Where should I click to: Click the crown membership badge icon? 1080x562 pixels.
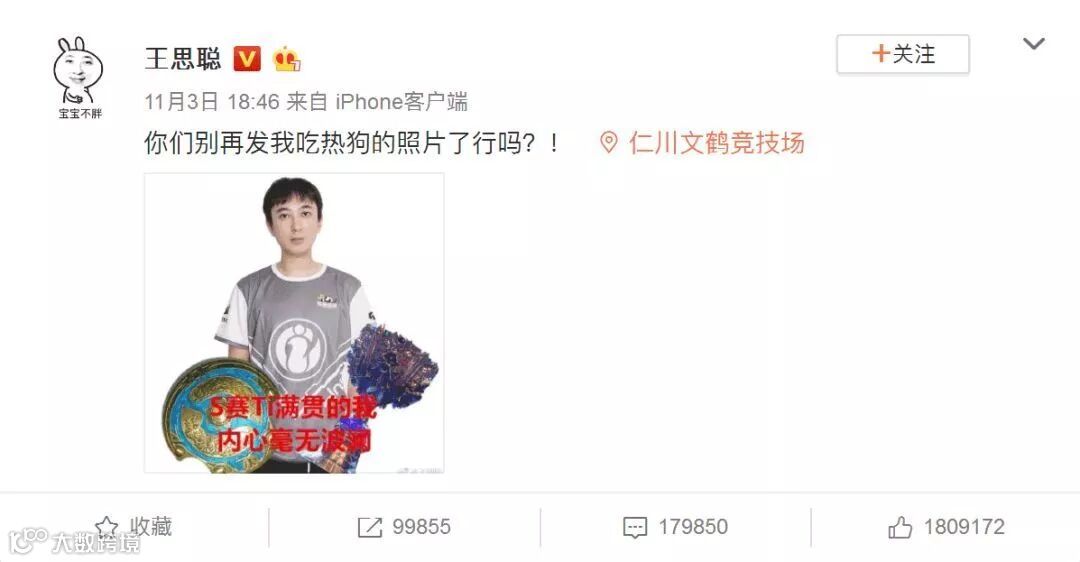point(287,59)
